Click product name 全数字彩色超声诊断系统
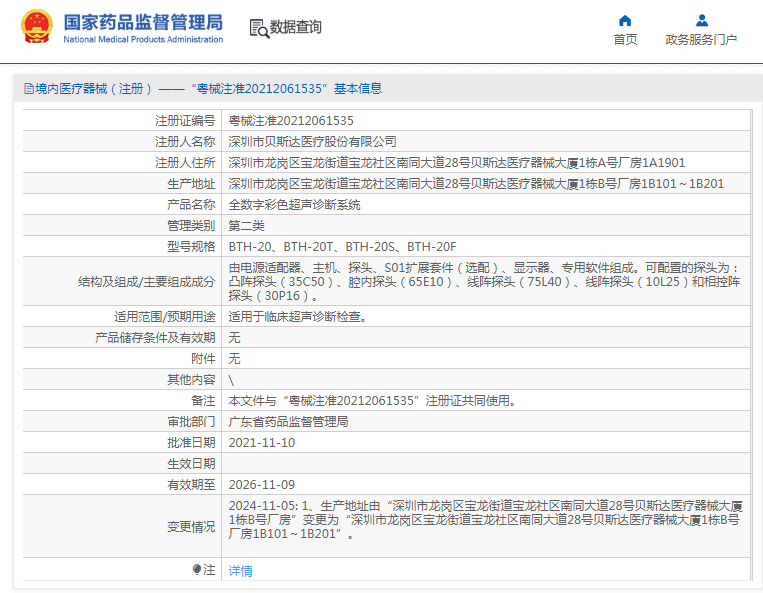Viewport: 763px width, 593px height. click(294, 204)
